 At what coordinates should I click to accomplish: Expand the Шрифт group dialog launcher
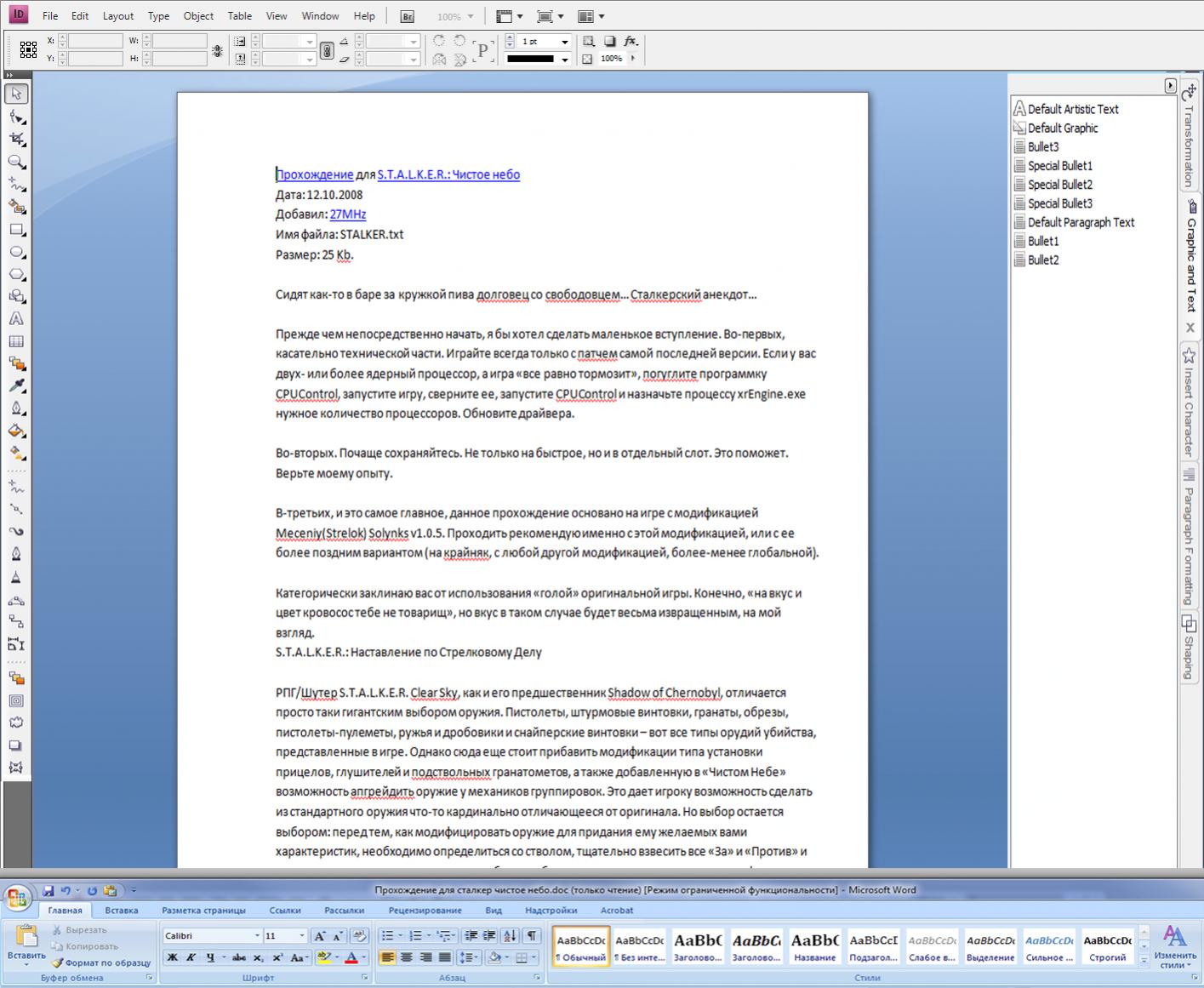pyautogui.click(x=365, y=978)
